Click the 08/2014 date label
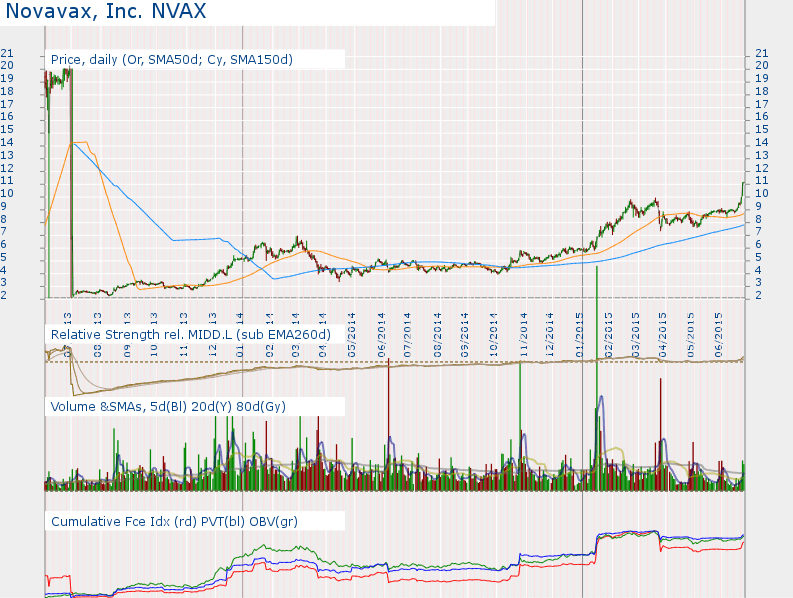This screenshot has height=598, width=793. pyautogui.click(x=437, y=335)
